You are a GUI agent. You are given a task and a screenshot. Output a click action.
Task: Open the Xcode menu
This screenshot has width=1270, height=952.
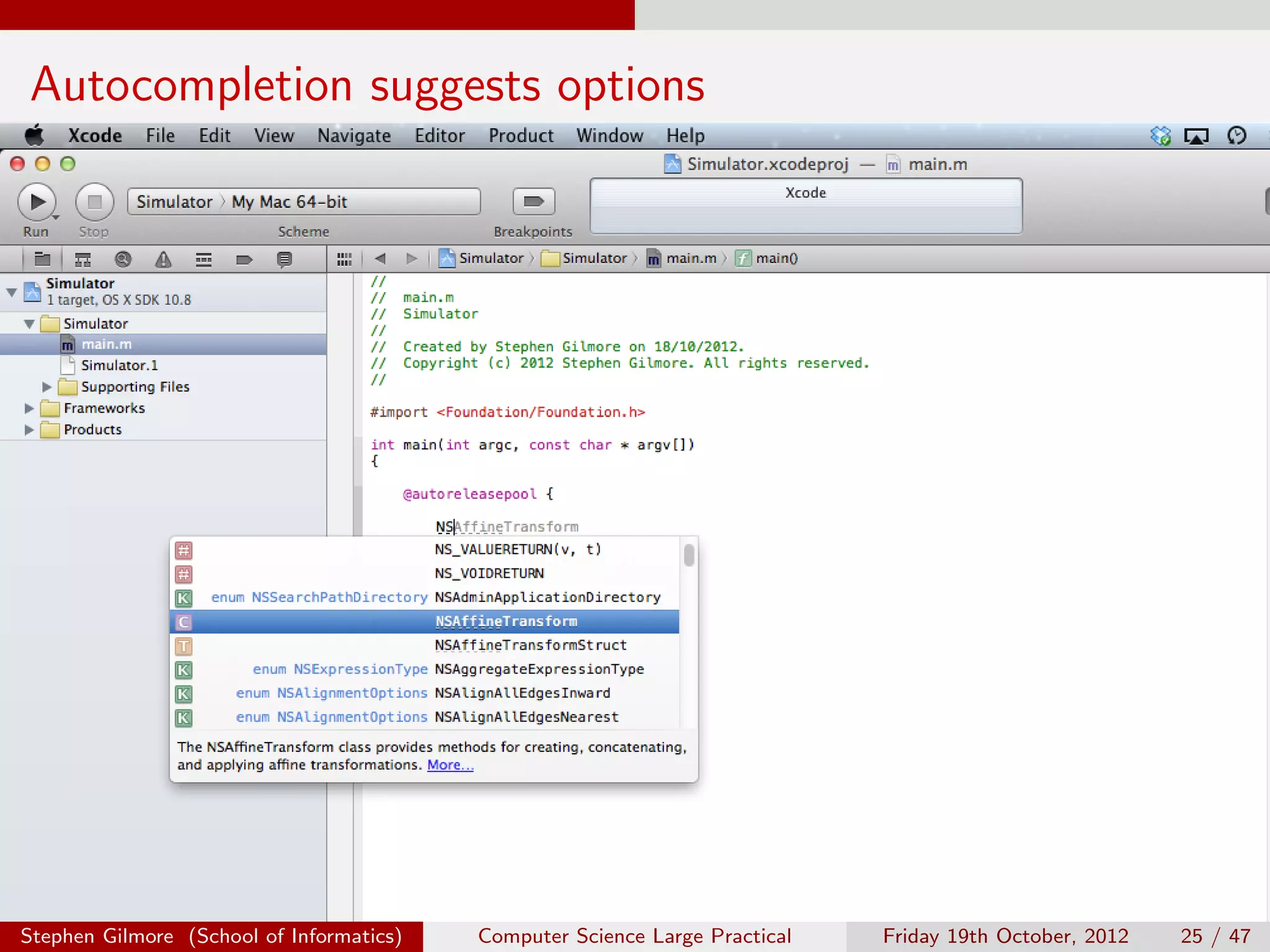(x=95, y=135)
